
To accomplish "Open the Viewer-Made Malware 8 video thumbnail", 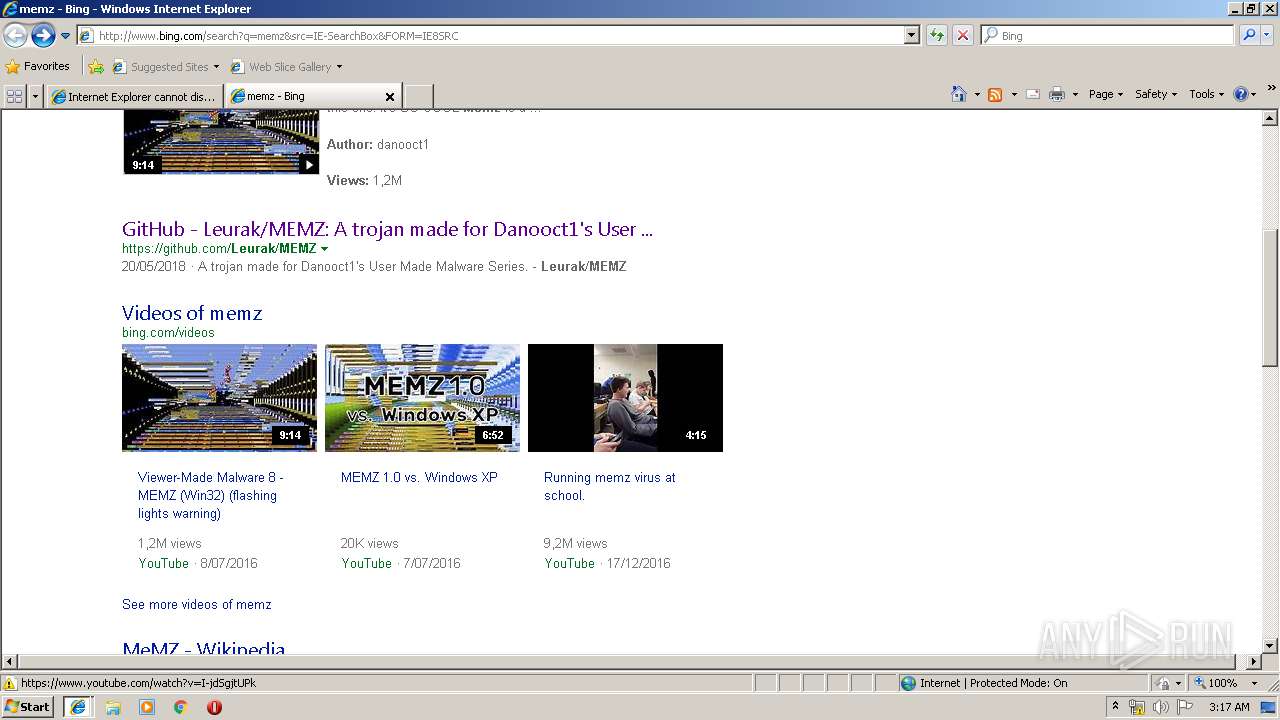I will point(219,398).
